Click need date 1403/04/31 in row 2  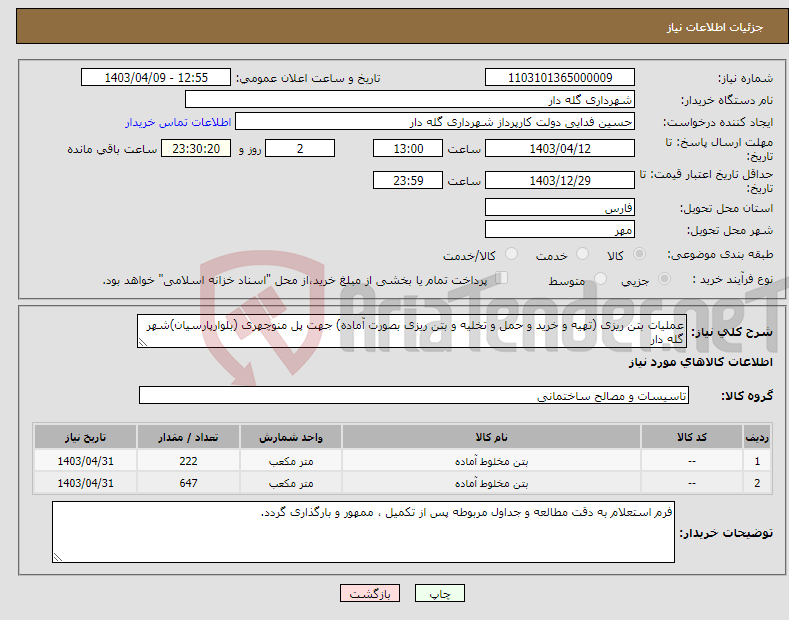86,483
